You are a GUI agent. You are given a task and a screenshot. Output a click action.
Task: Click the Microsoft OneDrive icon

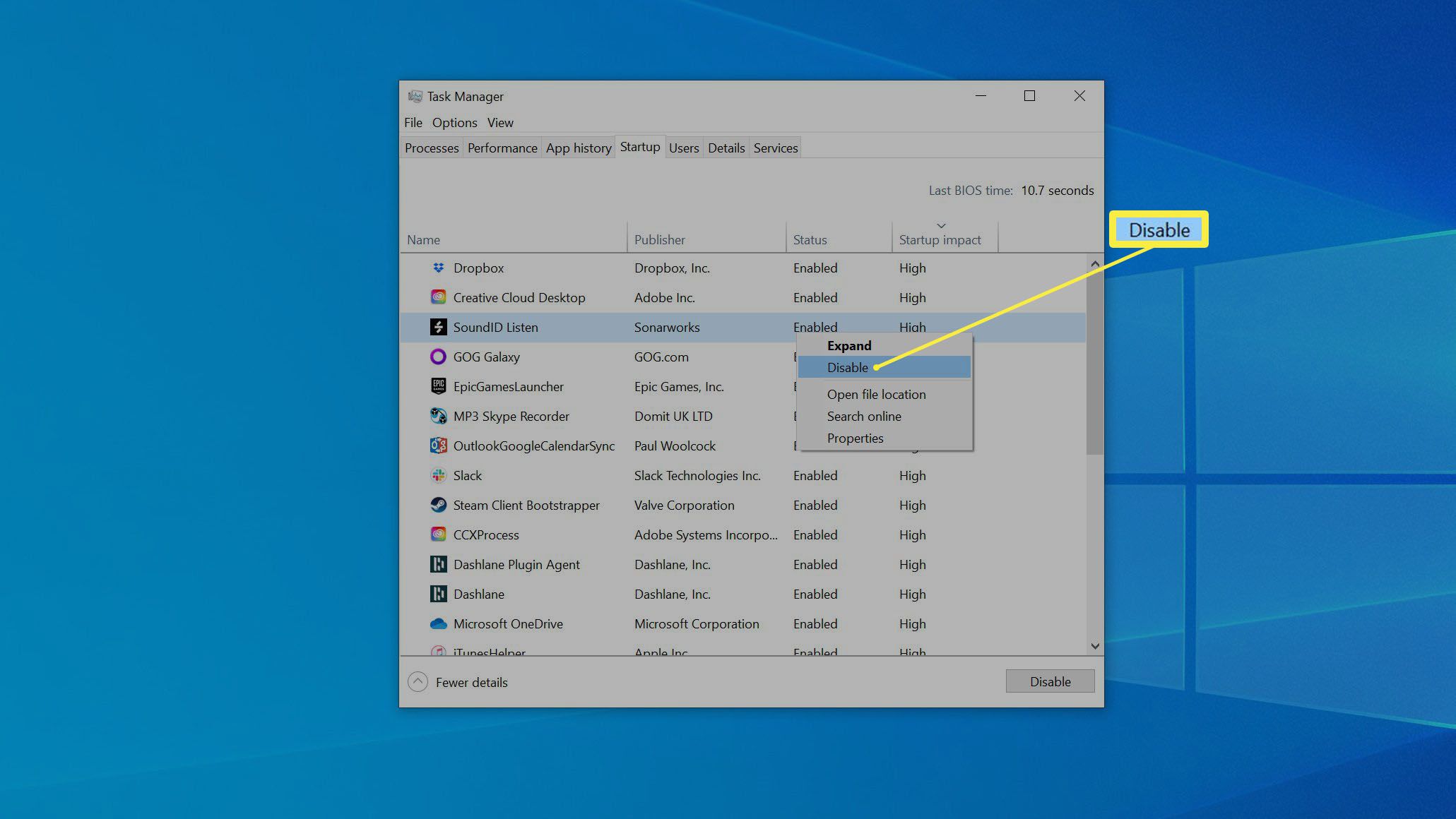click(x=436, y=623)
